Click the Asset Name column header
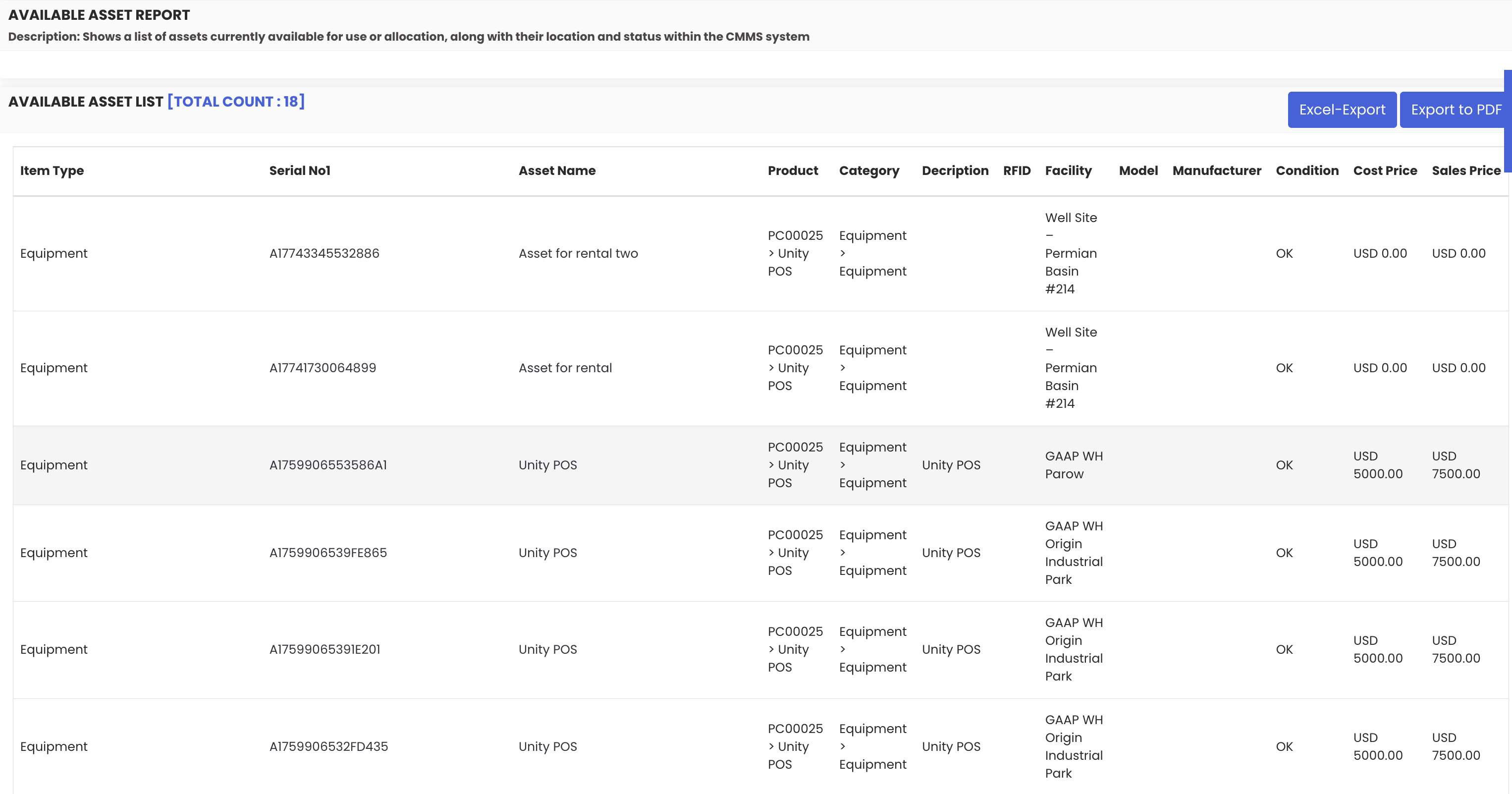The width and height of the screenshot is (1512, 794). [x=556, y=171]
